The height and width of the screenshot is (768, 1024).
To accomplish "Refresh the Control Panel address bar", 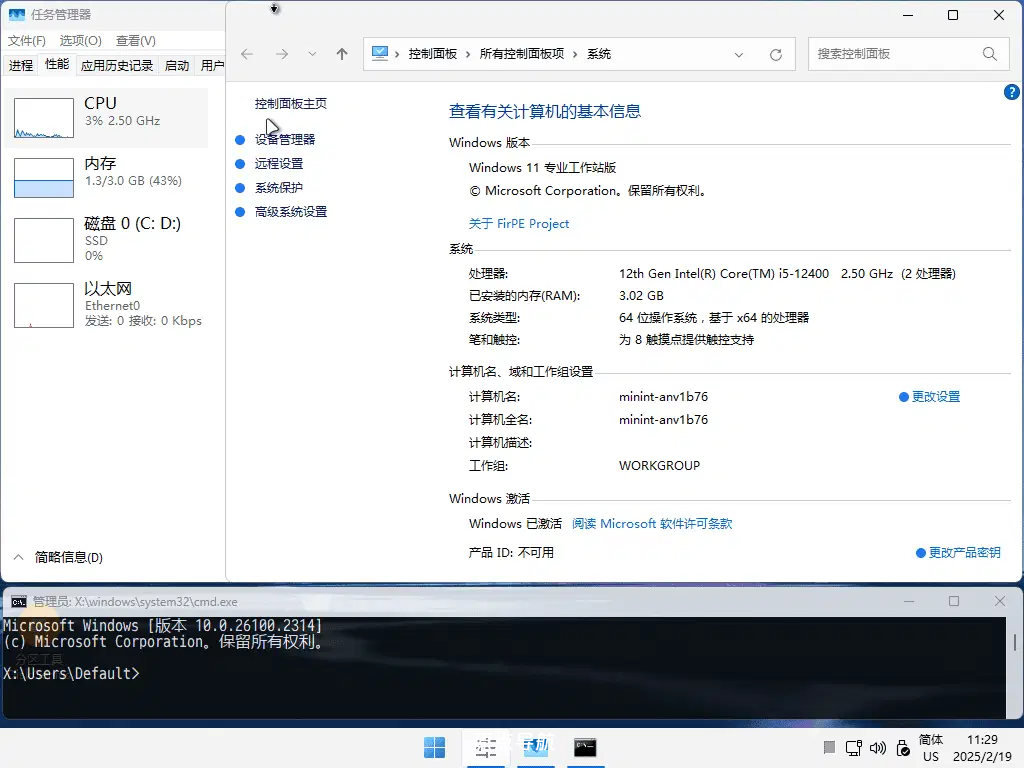I will (776, 55).
